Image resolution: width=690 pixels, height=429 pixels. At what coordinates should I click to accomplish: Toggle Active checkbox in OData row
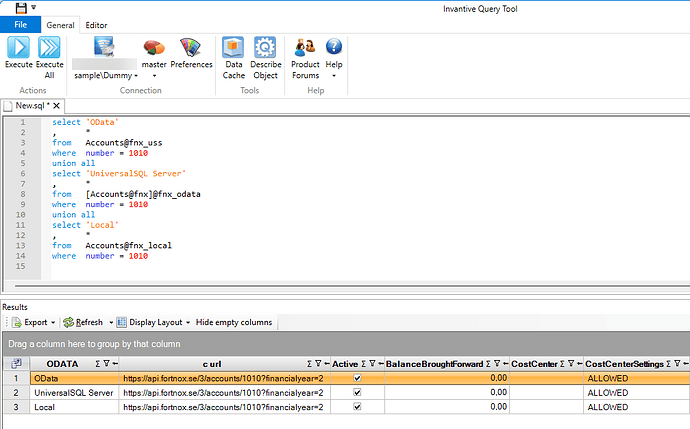click(357, 379)
